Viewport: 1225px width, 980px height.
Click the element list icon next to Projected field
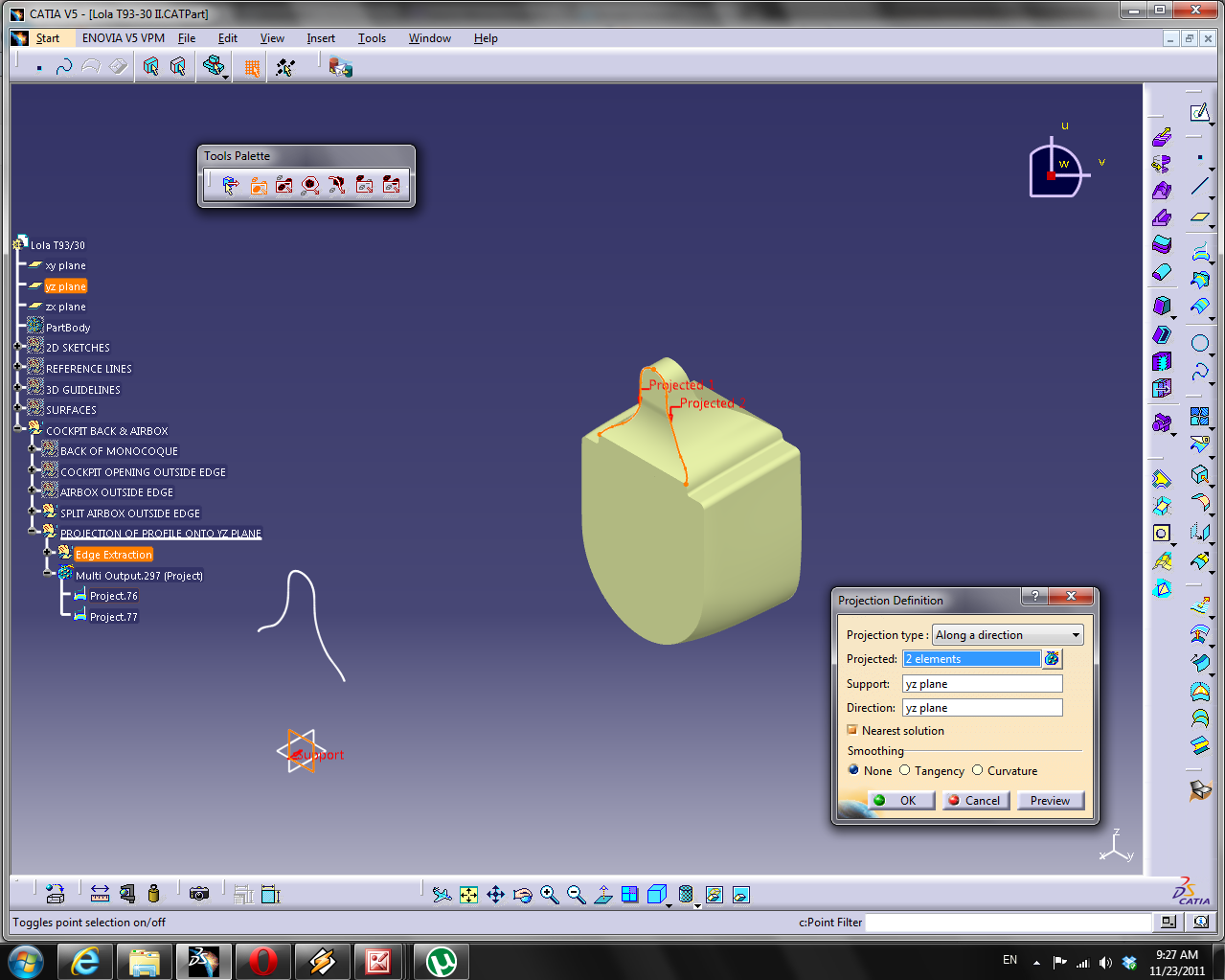pos(1052,659)
